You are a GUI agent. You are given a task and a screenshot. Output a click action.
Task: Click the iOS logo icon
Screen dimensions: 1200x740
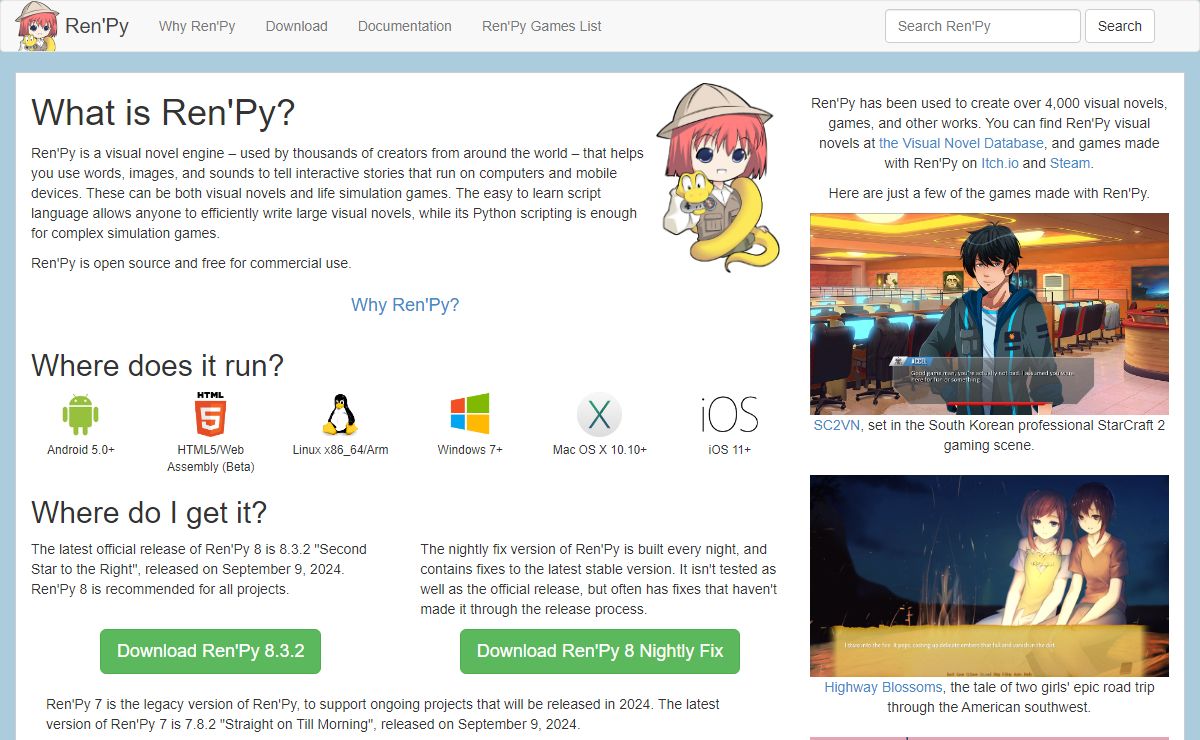(x=729, y=414)
